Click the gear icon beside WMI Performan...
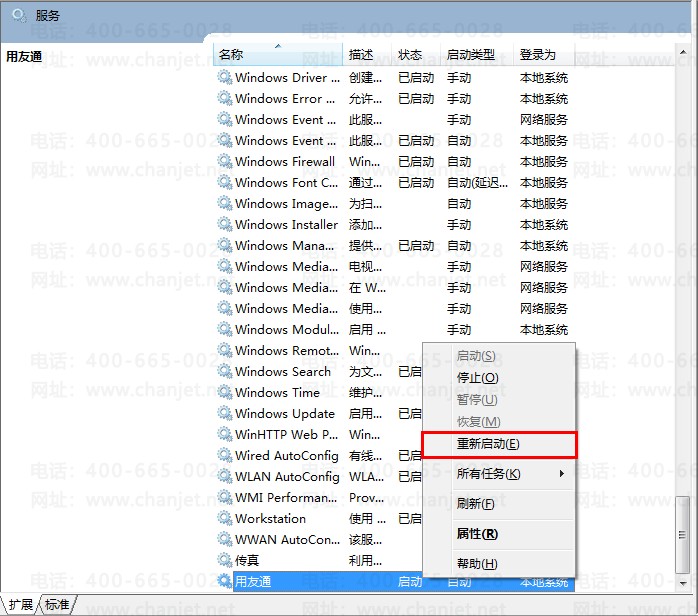The width and height of the screenshot is (698, 616). point(225,497)
